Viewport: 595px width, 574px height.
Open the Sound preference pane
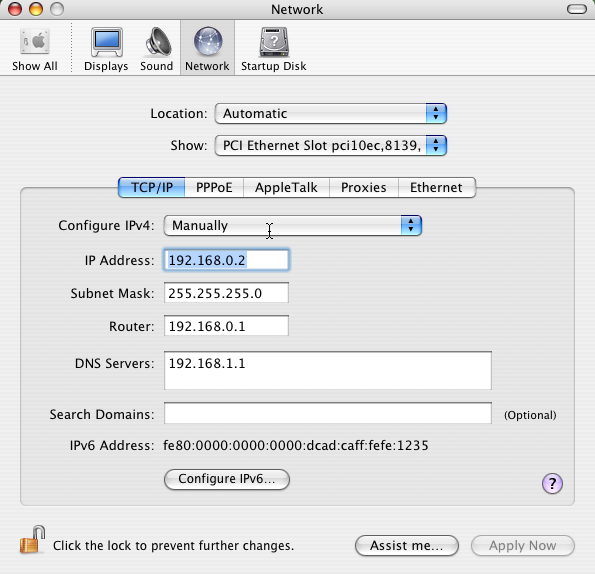pyautogui.click(x=157, y=42)
